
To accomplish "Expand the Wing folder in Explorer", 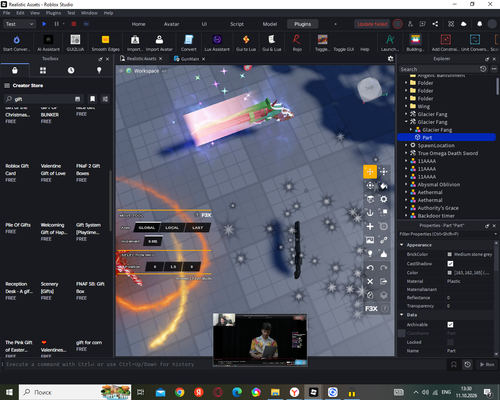I will point(406,106).
